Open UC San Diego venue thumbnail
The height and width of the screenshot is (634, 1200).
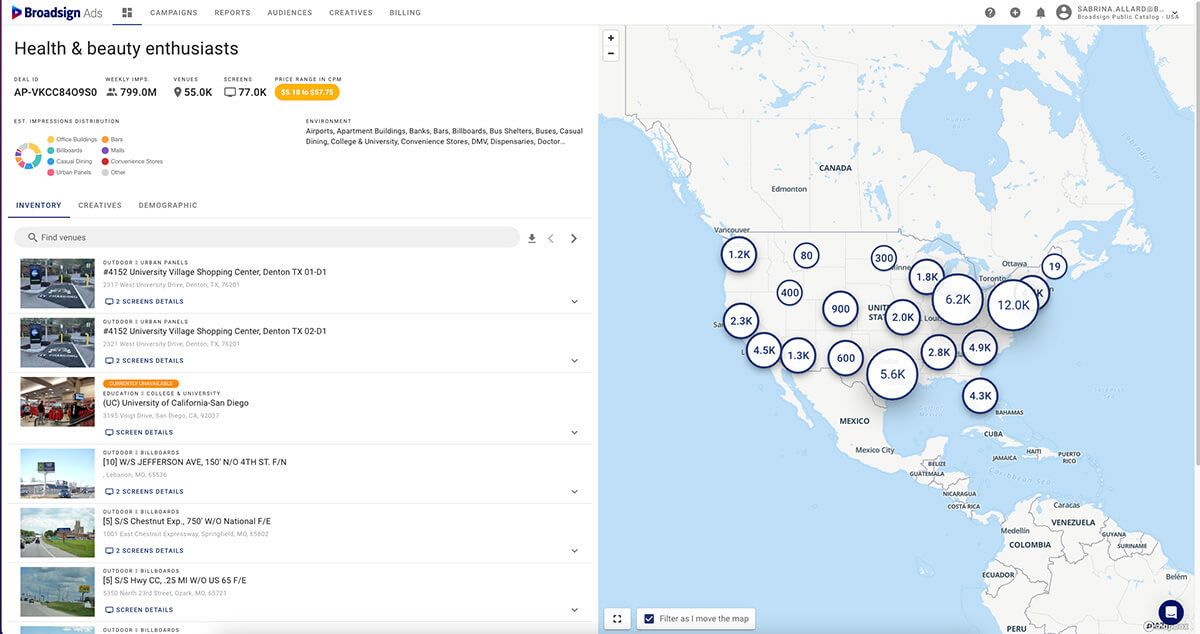point(57,402)
